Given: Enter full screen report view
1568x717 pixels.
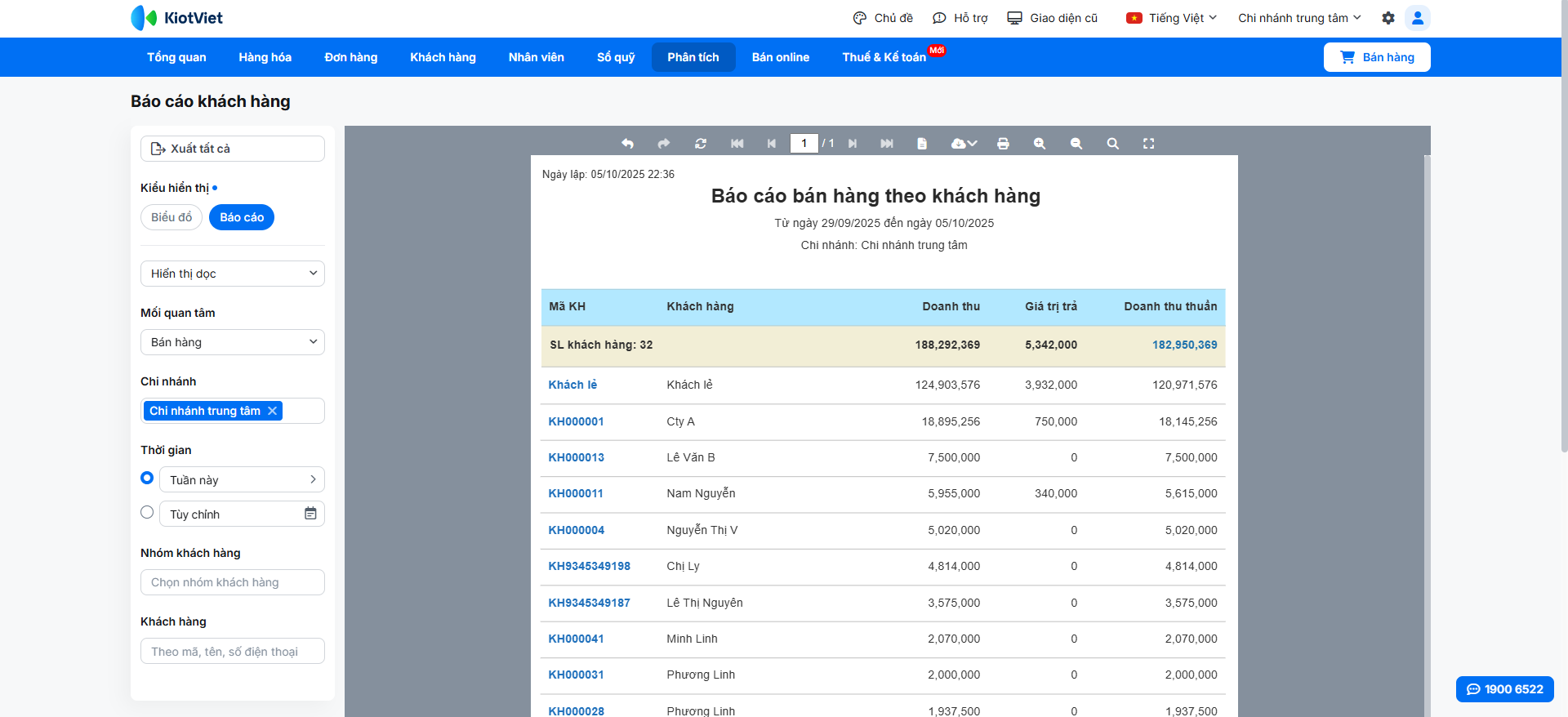Looking at the screenshot, I should 1148,144.
